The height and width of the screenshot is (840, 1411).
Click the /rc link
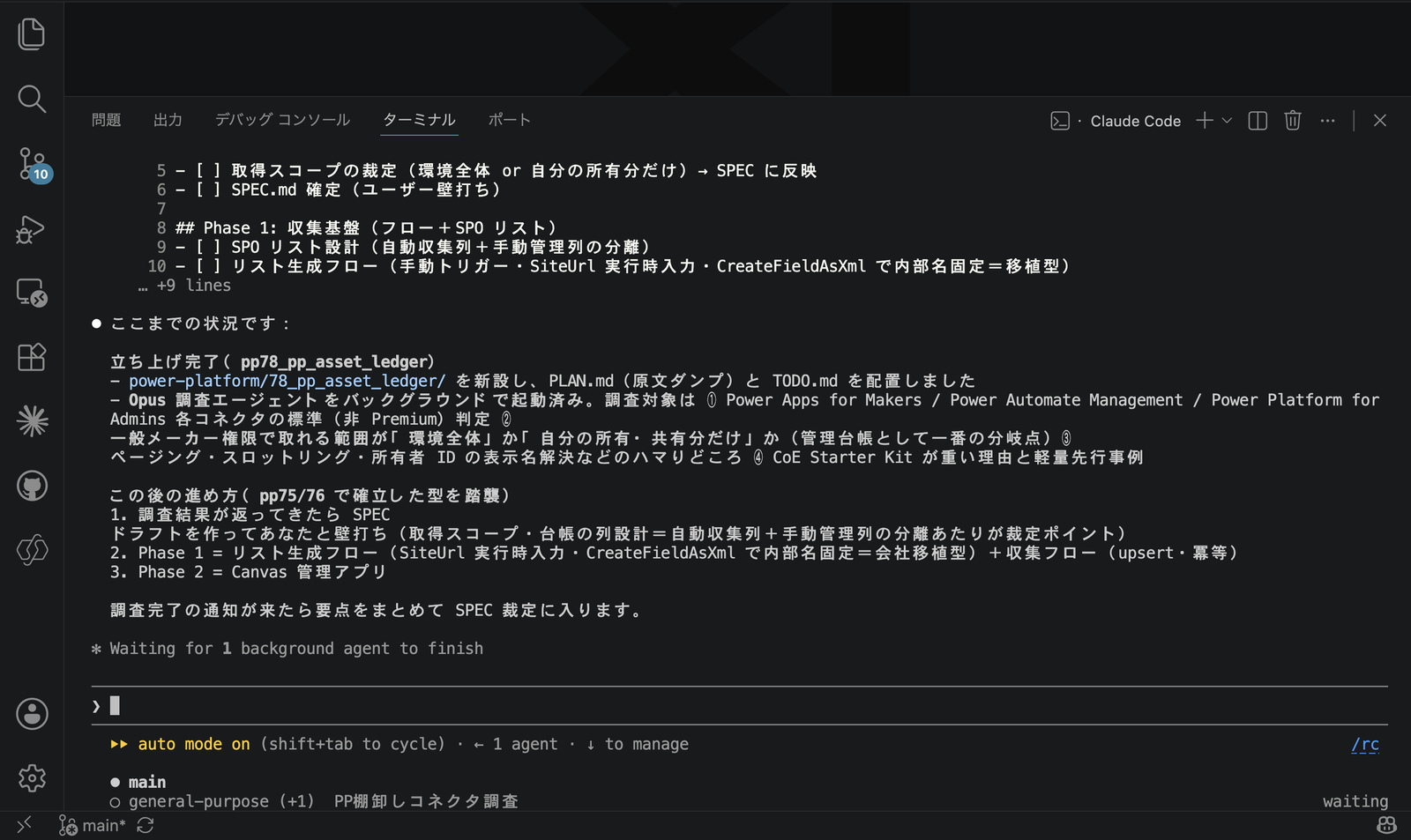1365,745
